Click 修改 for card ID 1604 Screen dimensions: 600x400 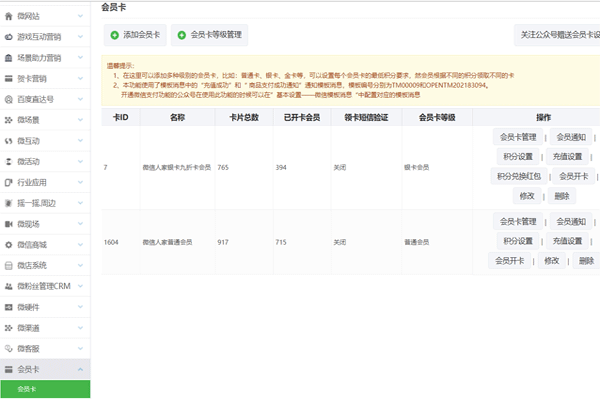[x=551, y=261]
